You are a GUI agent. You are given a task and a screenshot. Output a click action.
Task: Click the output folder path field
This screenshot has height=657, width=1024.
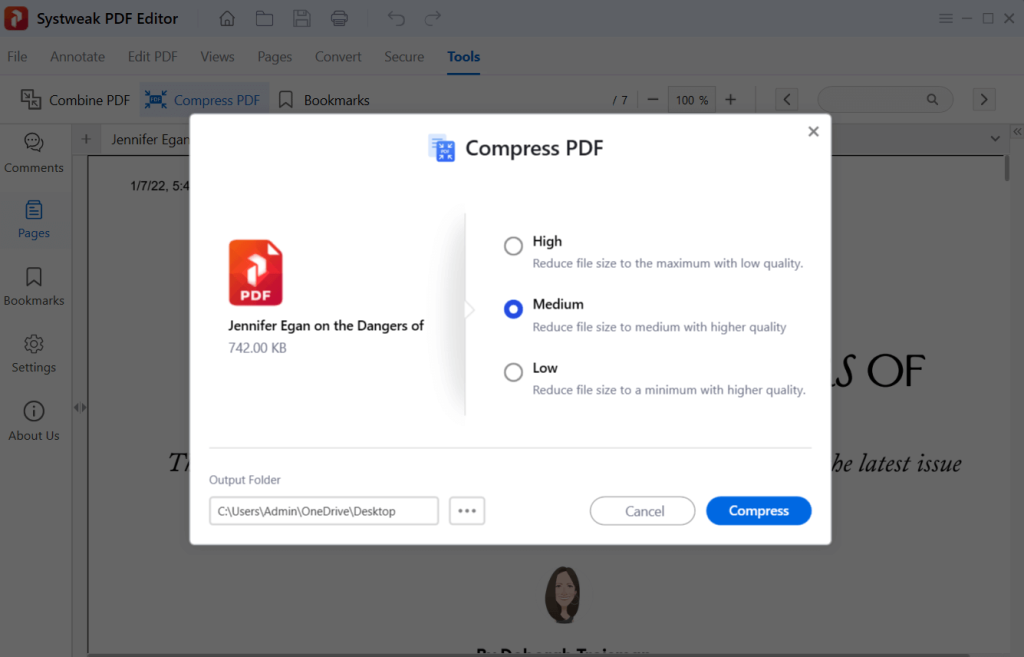(x=323, y=510)
